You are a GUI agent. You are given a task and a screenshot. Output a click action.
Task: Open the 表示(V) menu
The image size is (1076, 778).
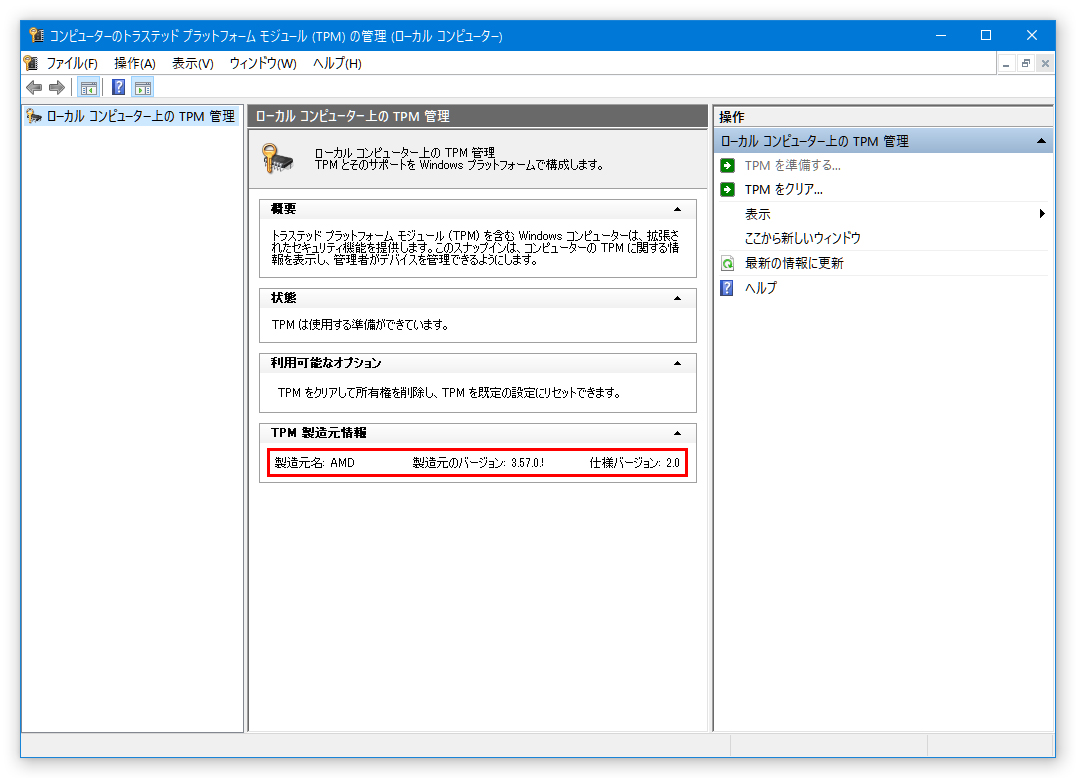pos(192,63)
